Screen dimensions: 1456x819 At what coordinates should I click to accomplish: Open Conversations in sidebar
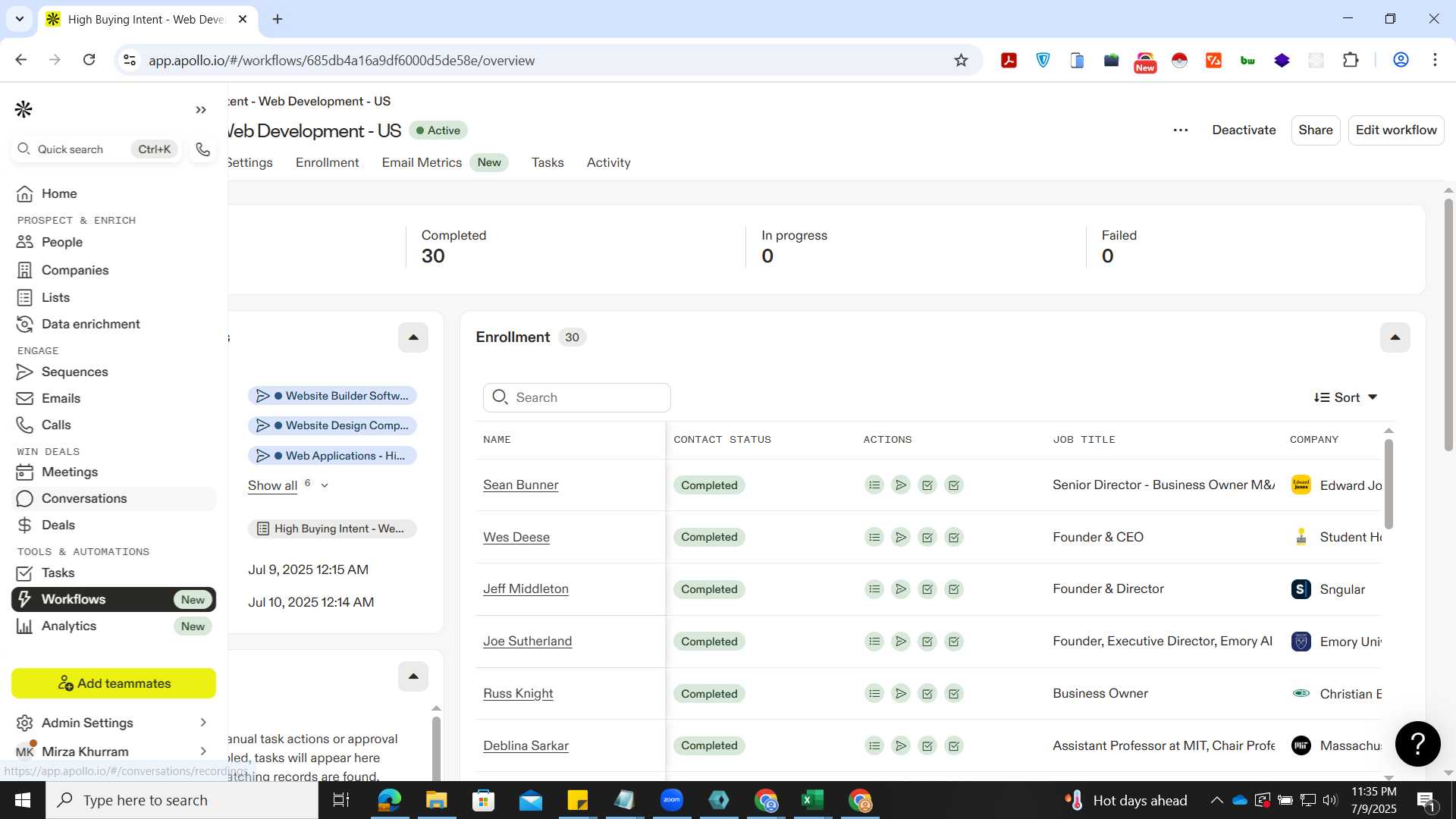pos(114,498)
